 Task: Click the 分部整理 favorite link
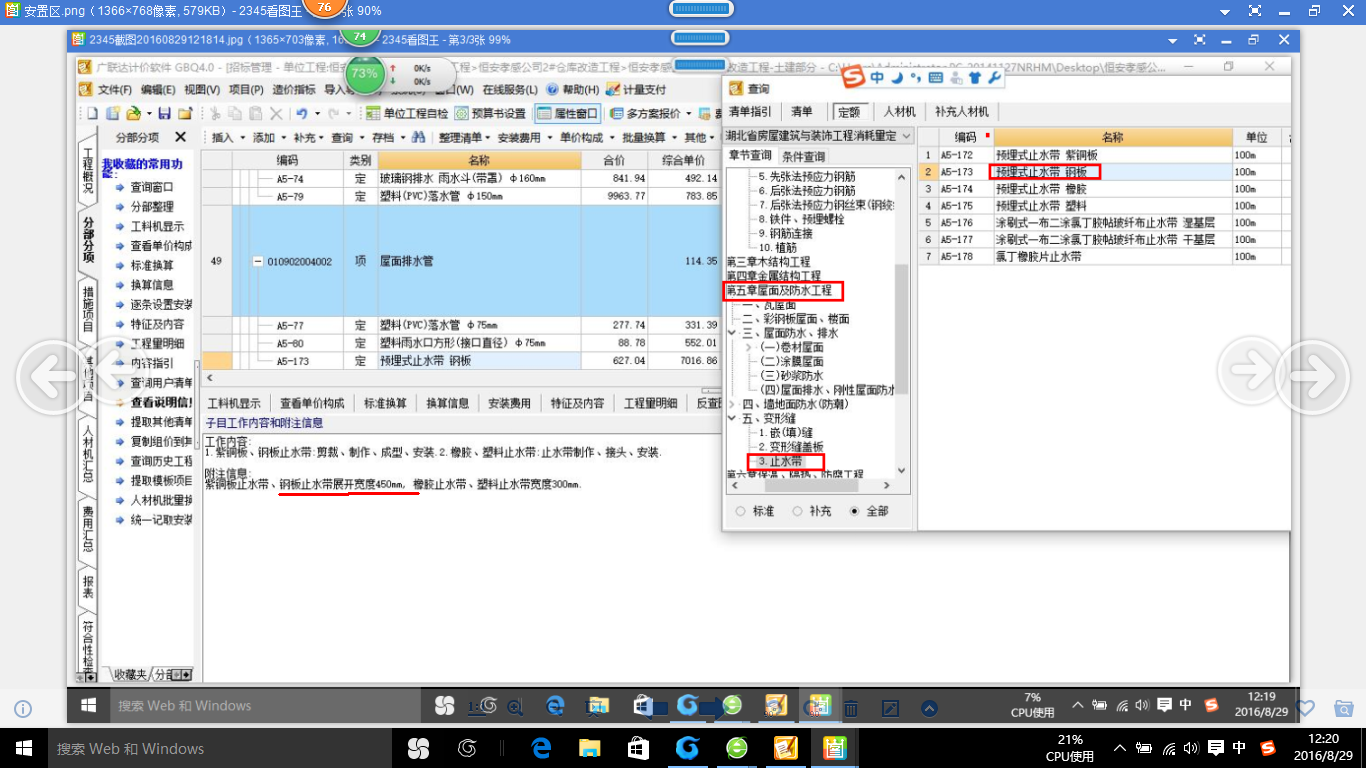click(152, 207)
